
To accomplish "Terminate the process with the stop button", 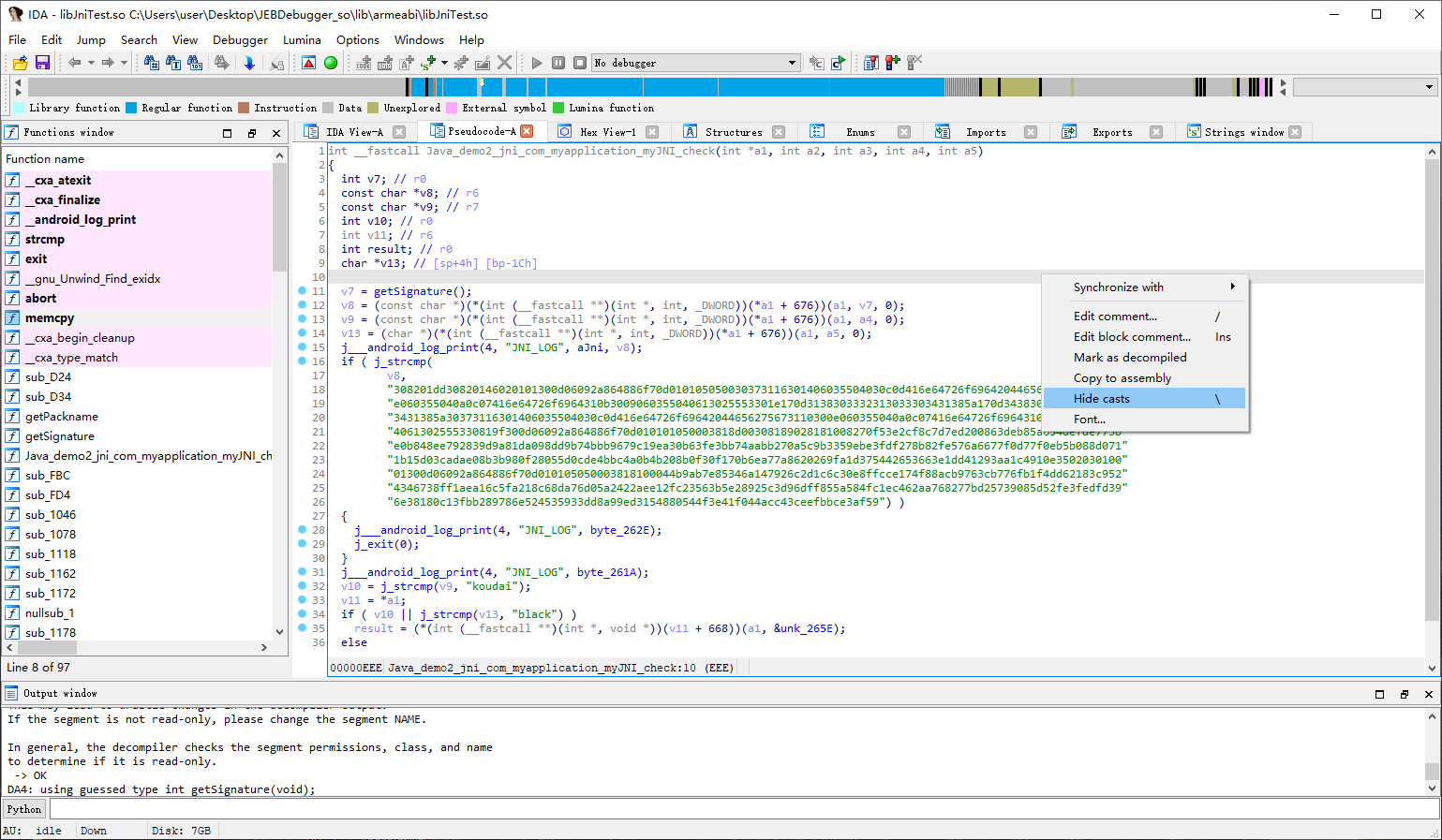I will tap(580, 63).
